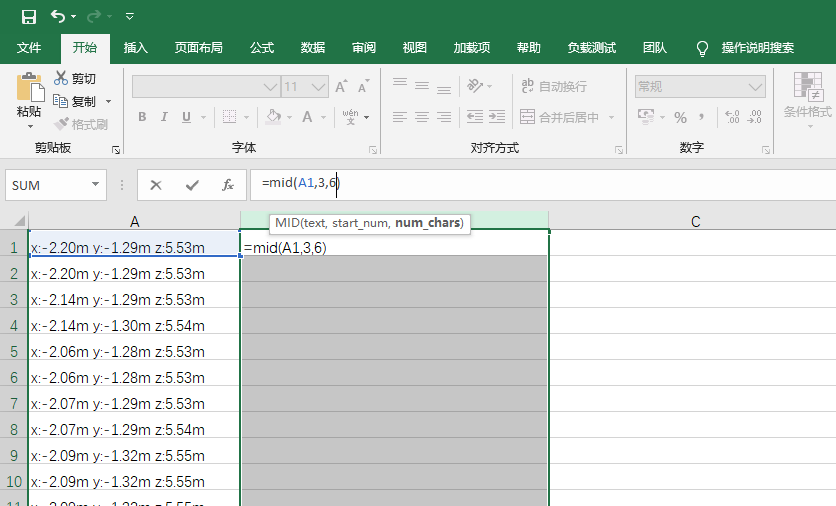Open the Name Box dropdown showing SUM

click(x=95, y=184)
